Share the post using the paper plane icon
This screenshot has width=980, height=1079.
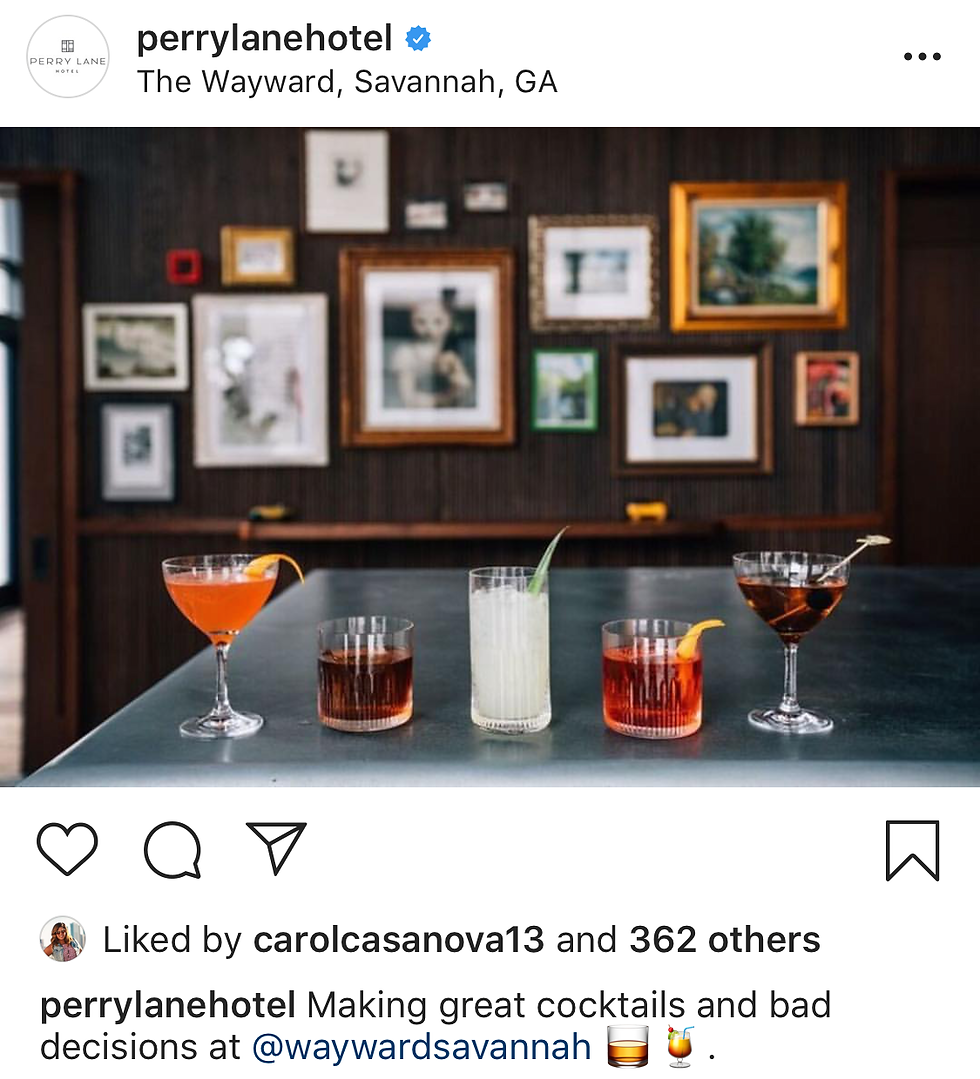(277, 848)
